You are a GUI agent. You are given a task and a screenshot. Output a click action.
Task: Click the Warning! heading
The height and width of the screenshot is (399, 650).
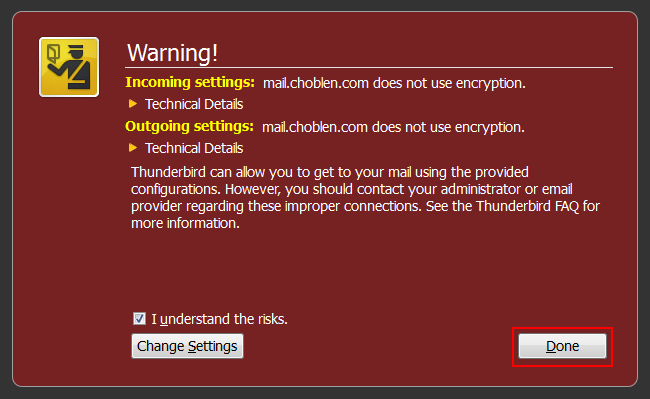click(172, 53)
